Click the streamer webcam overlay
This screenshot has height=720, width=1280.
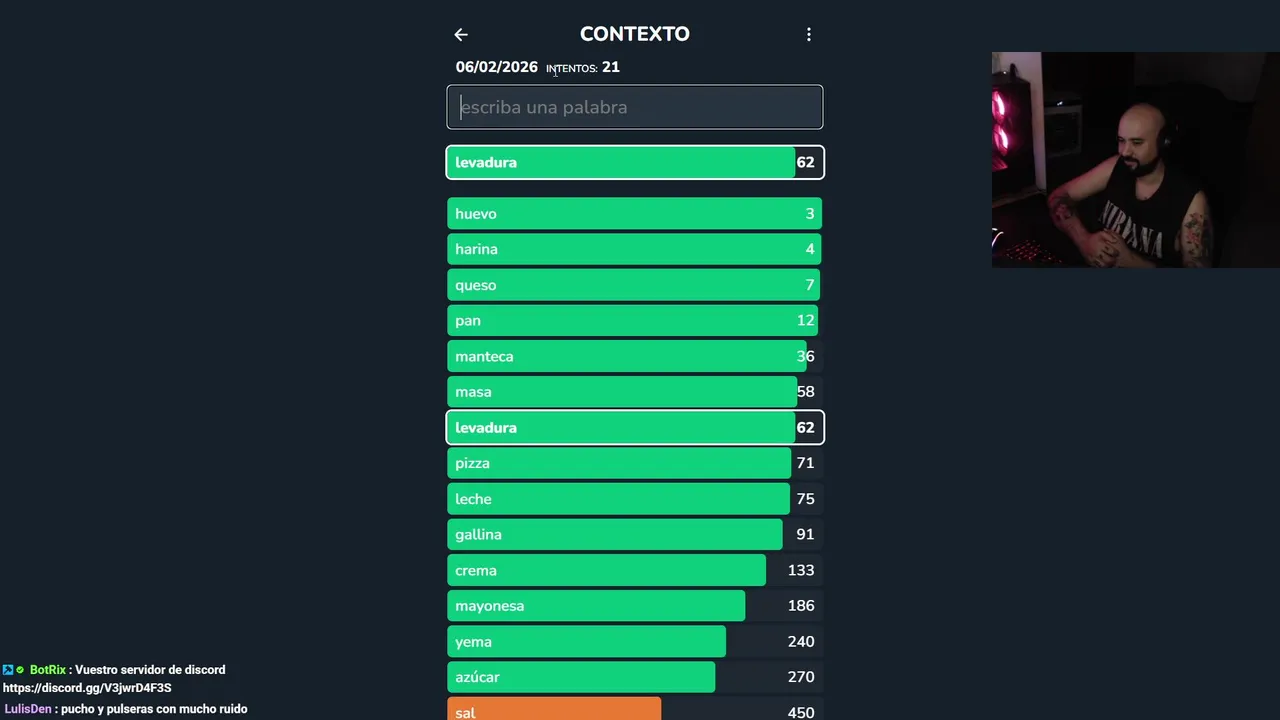pos(1135,160)
